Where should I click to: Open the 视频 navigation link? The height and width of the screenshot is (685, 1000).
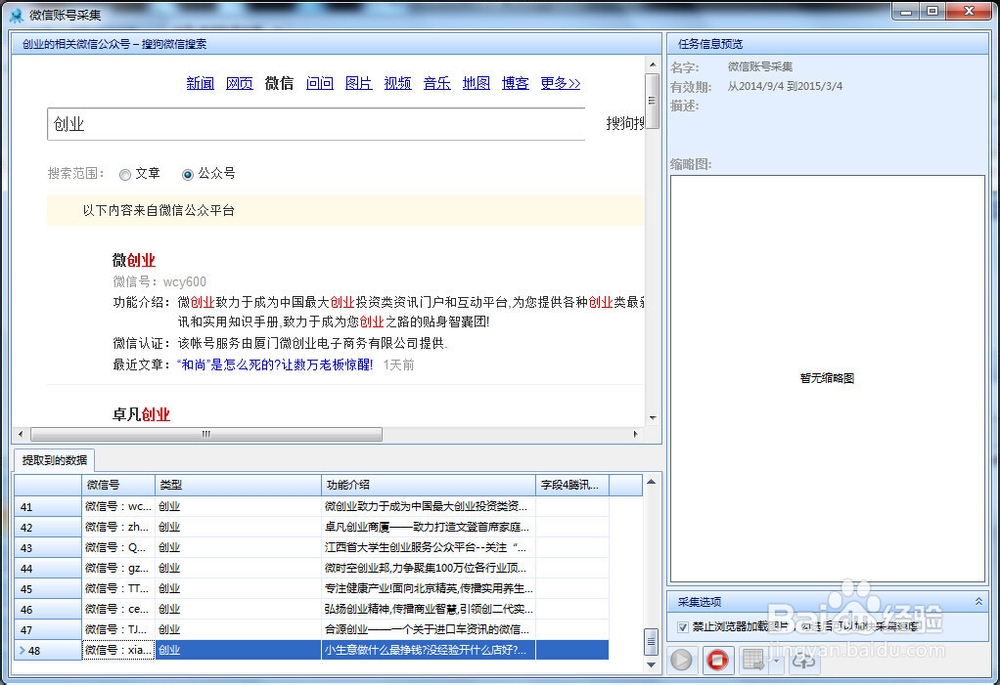(x=397, y=83)
